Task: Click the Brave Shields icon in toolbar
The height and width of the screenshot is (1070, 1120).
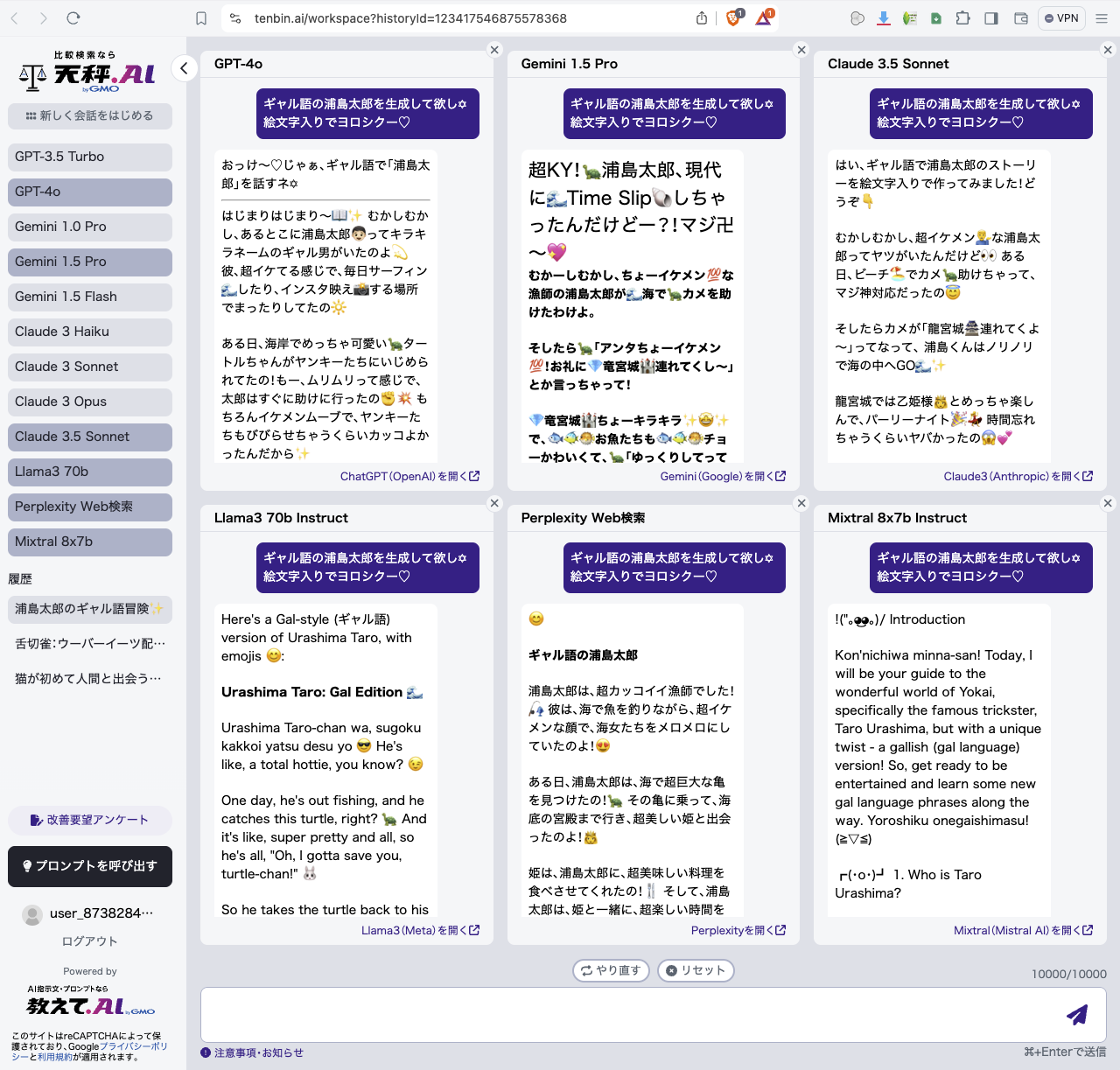Action: coord(731,17)
